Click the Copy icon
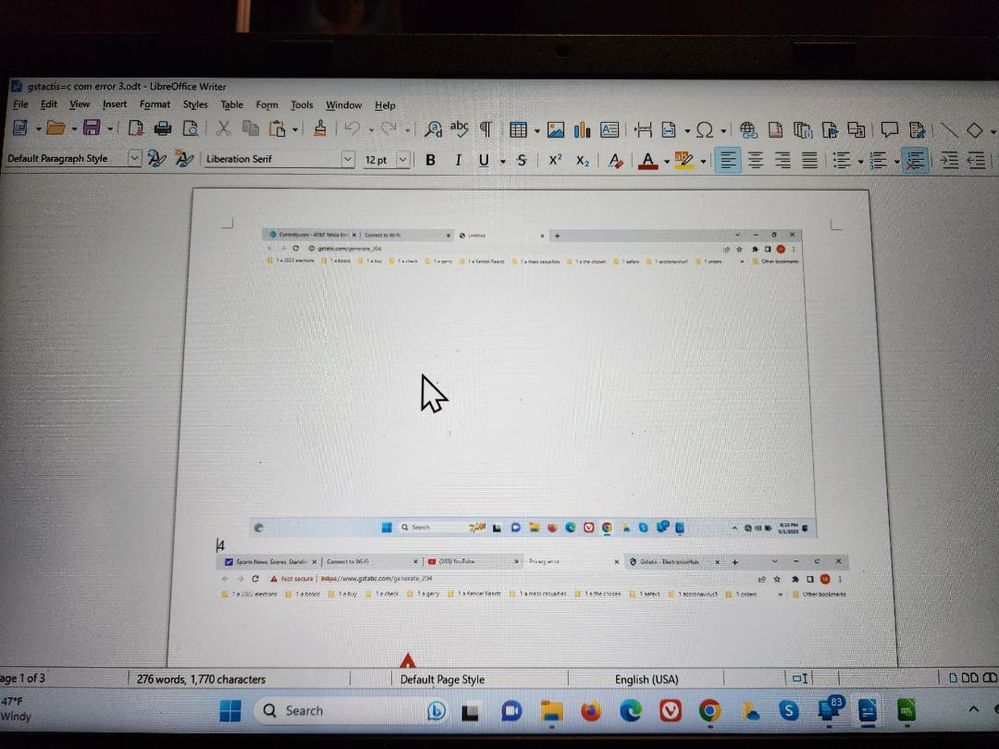The width and height of the screenshot is (999, 749). point(250,129)
